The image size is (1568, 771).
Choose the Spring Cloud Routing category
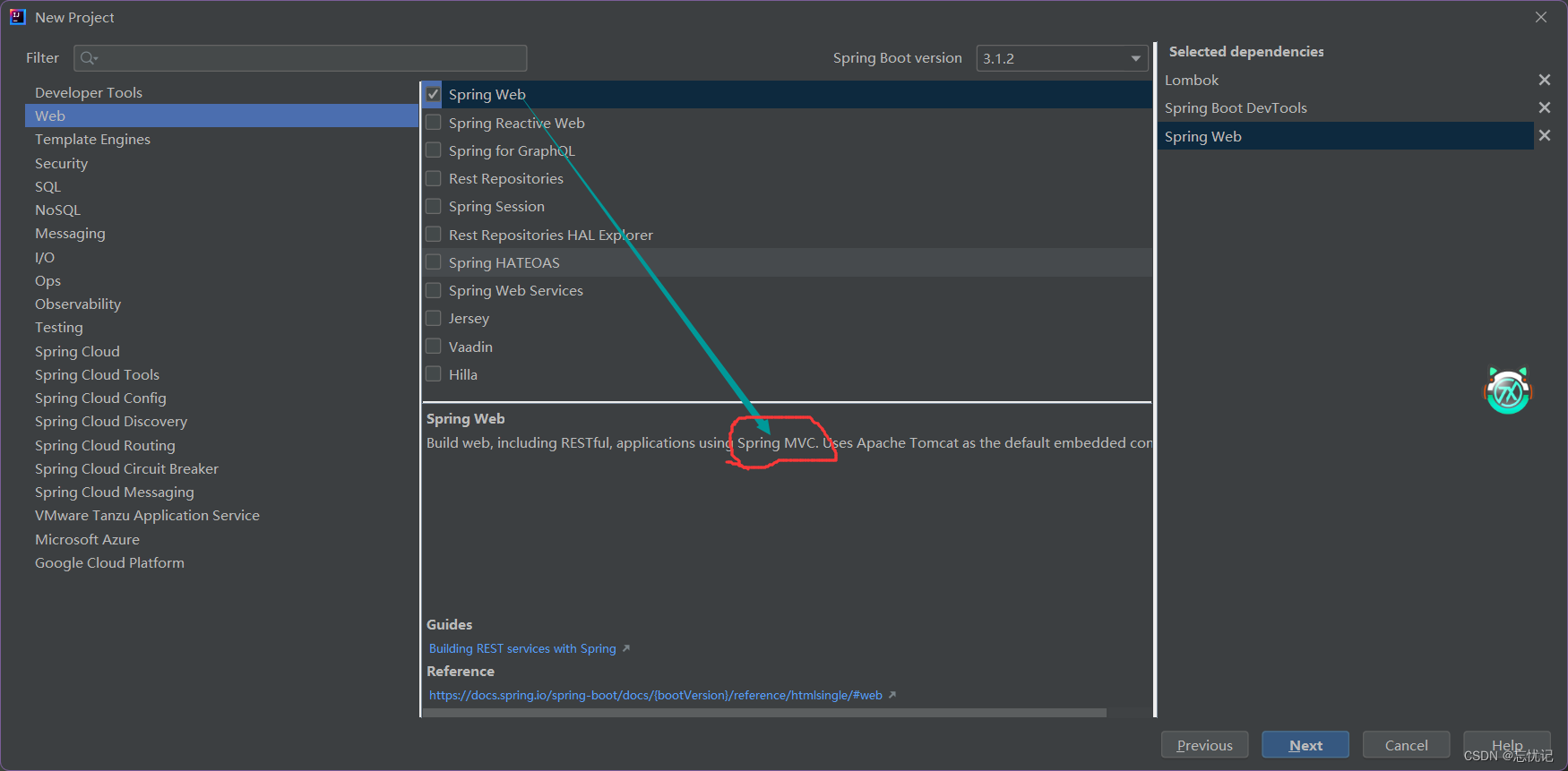coord(105,445)
